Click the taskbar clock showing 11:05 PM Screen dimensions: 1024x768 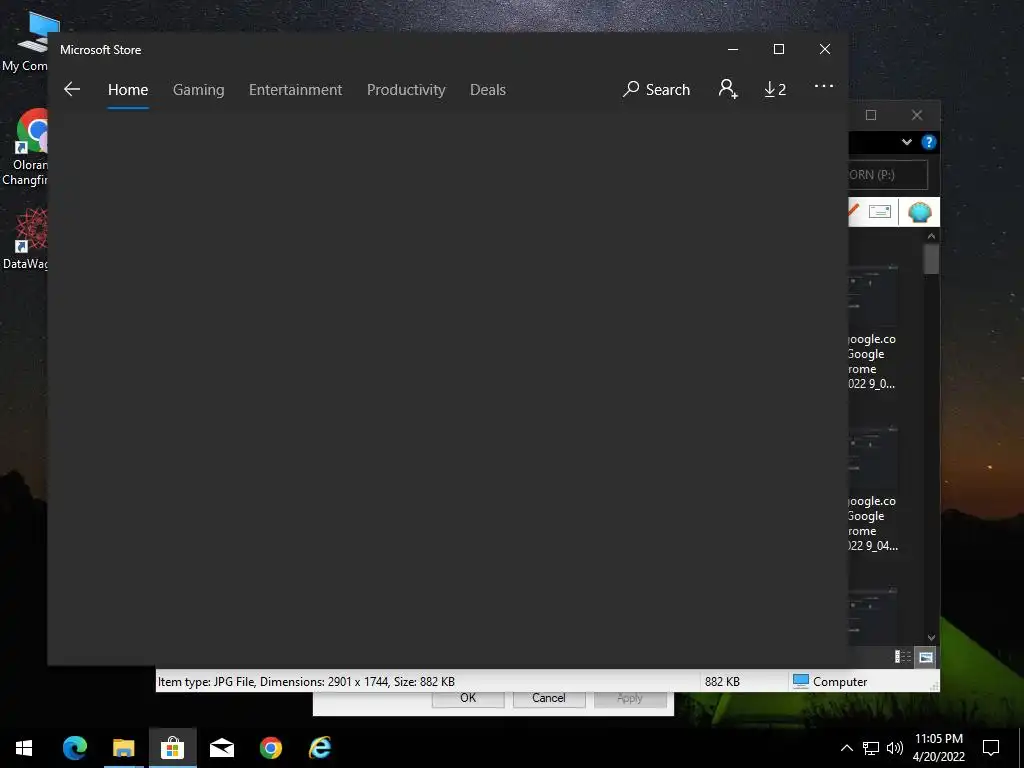click(938, 748)
